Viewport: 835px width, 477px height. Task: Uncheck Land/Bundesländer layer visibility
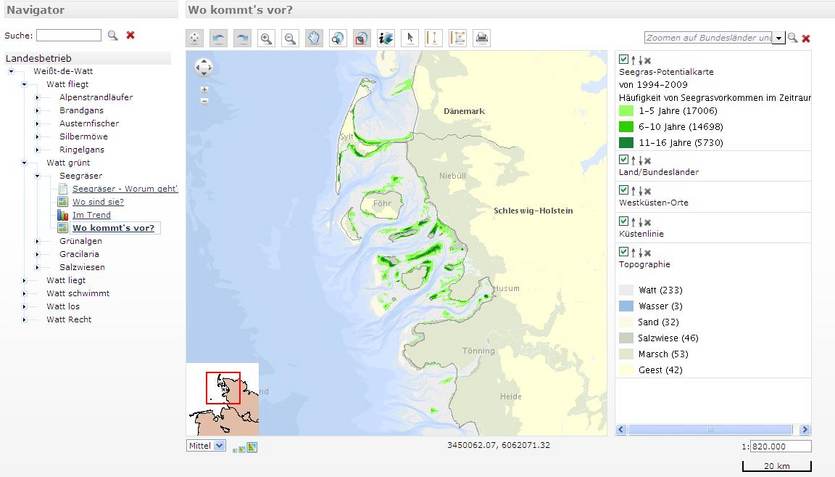[x=624, y=160]
